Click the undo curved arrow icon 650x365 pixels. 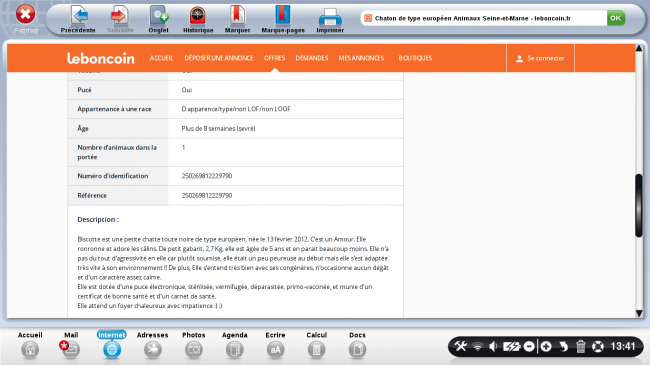pyautogui.click(x=563, y=346)
